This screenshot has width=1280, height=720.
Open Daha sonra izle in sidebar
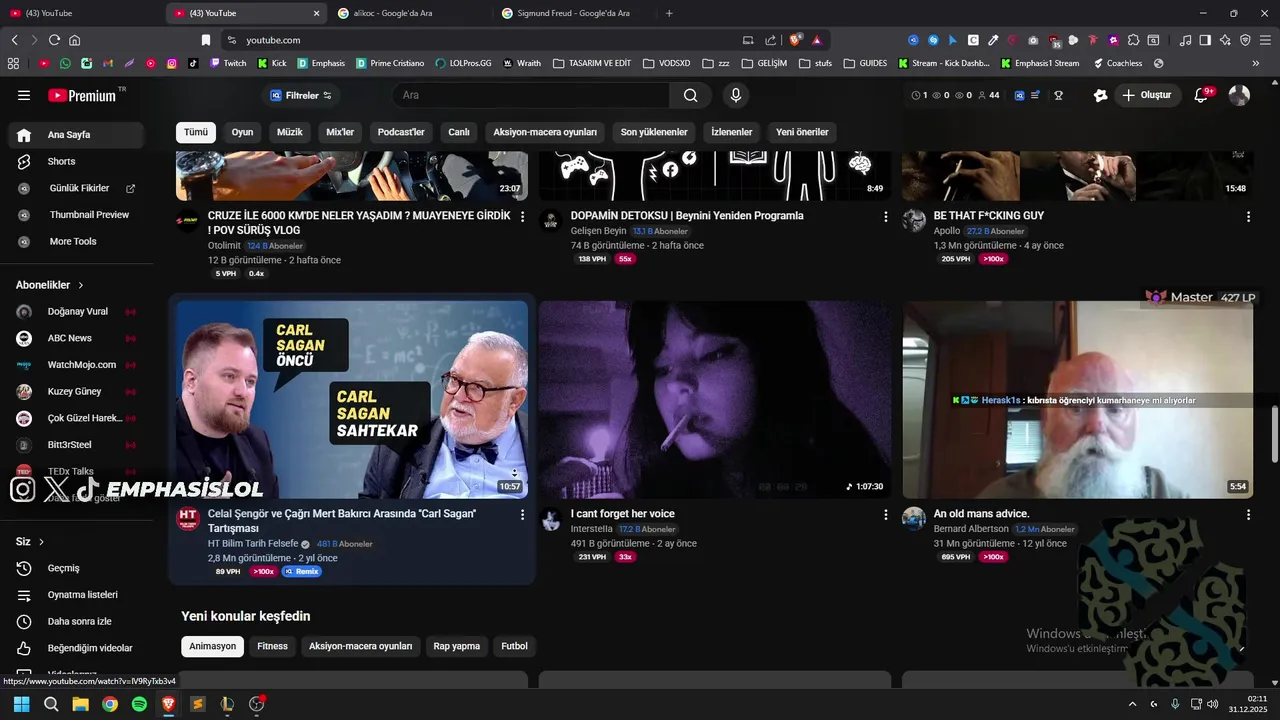76,621
